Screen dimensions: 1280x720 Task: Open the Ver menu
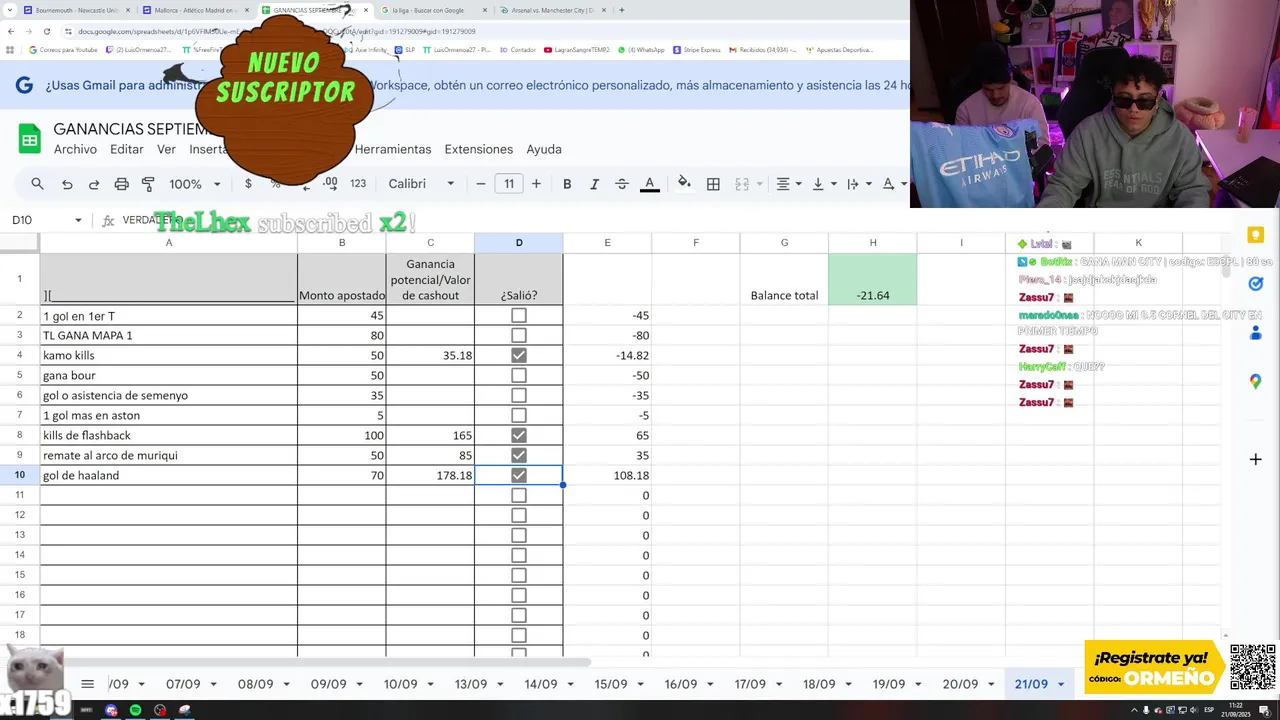pos(166,149)
